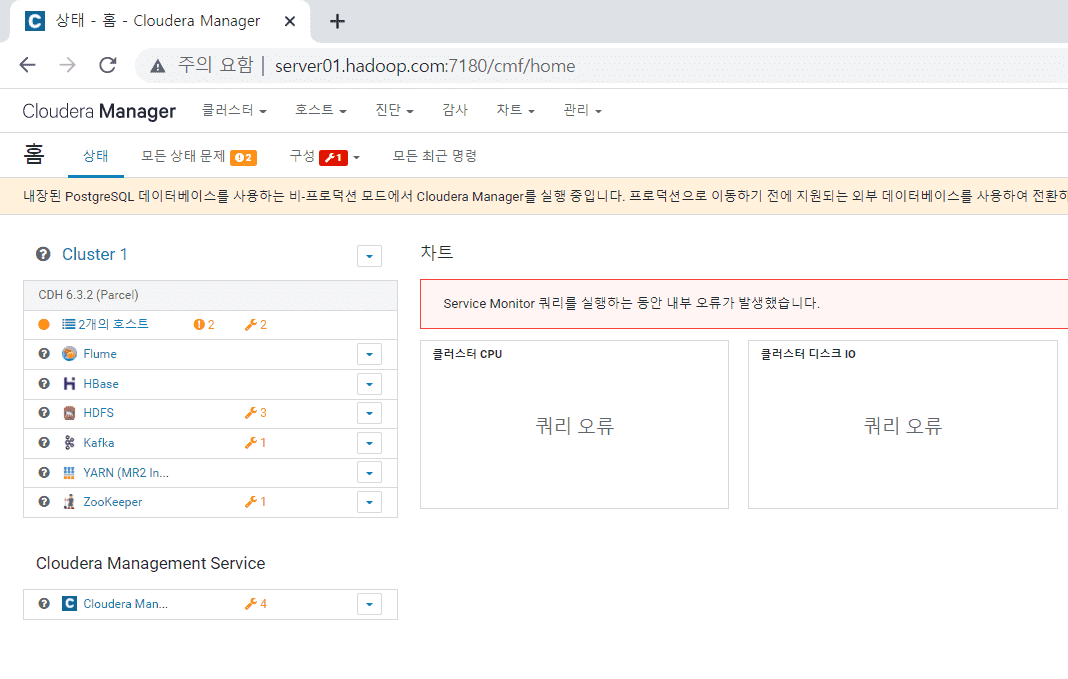Click the Kafka status question icon
Image resolution: width=1068 pixels, height=679 pixels.
coord(44,443)
